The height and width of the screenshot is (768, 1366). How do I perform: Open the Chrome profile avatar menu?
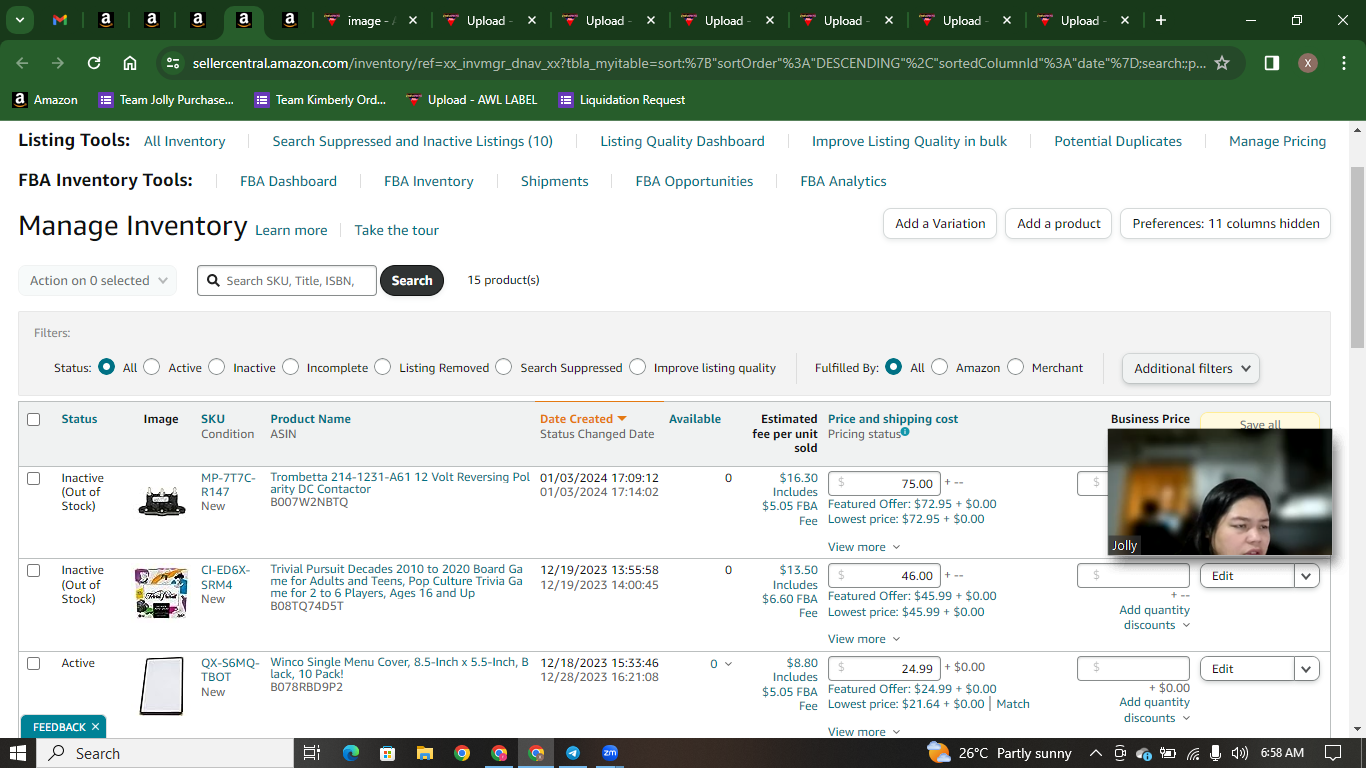pyautogui.click(x=1307, y=63)
